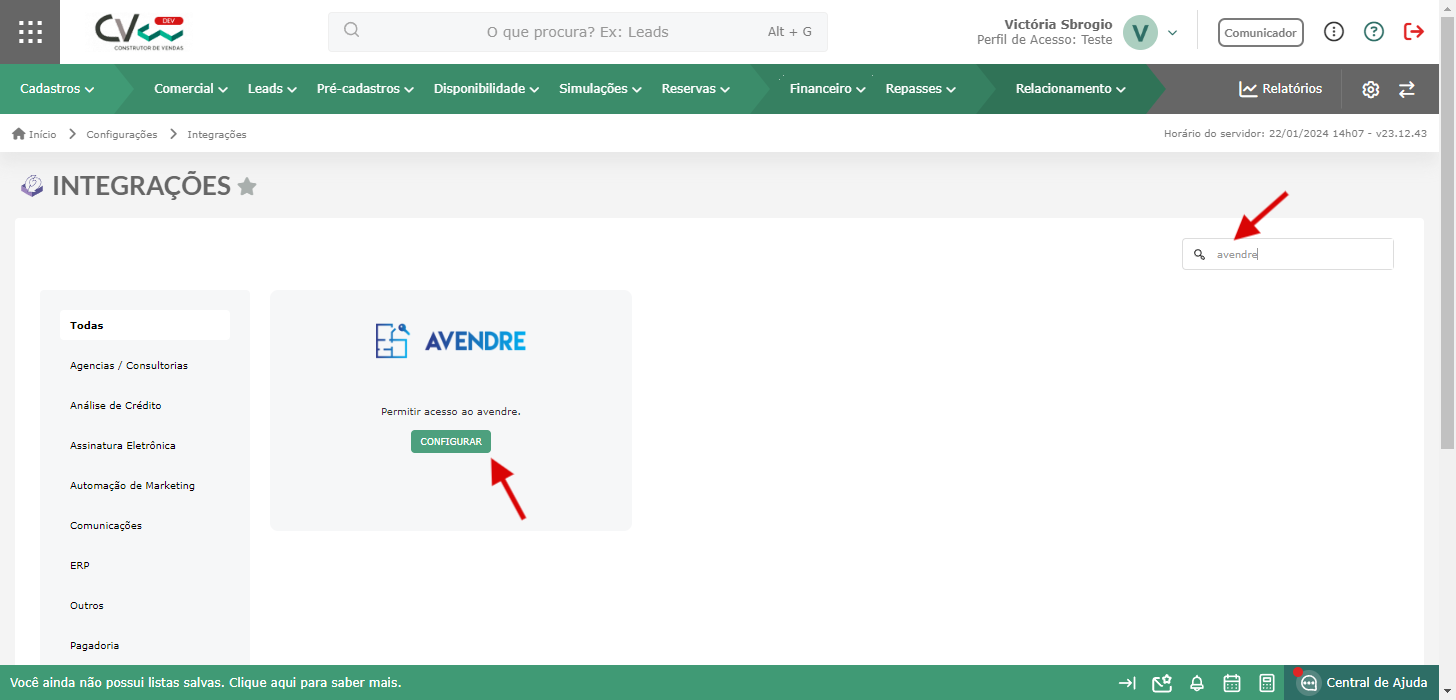Viewport: 1456px width, 700px height.
Task: Click the Avendre logo thumbnail
Action: pos(451,340)
